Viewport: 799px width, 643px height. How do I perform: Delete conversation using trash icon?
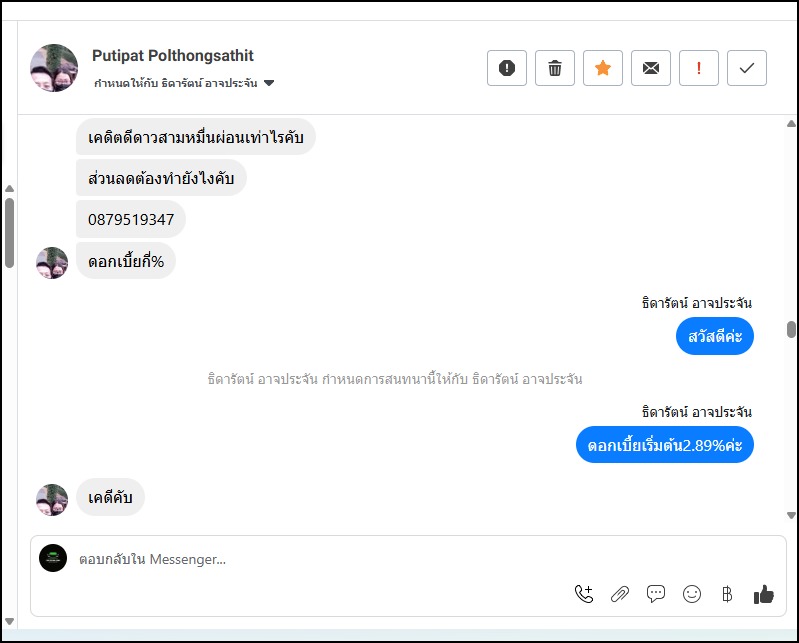(x=555, y=68)
